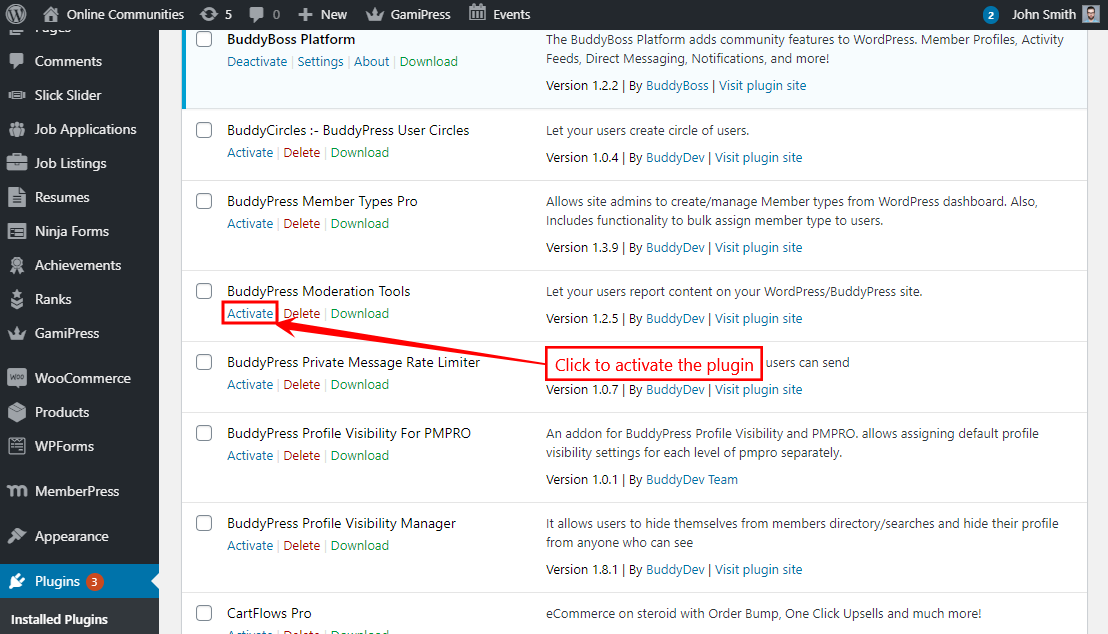1108x634 pixels.
Task: Select the MemberPress sidebar icon
Action: pyautogui.click(x=17, y=490)
